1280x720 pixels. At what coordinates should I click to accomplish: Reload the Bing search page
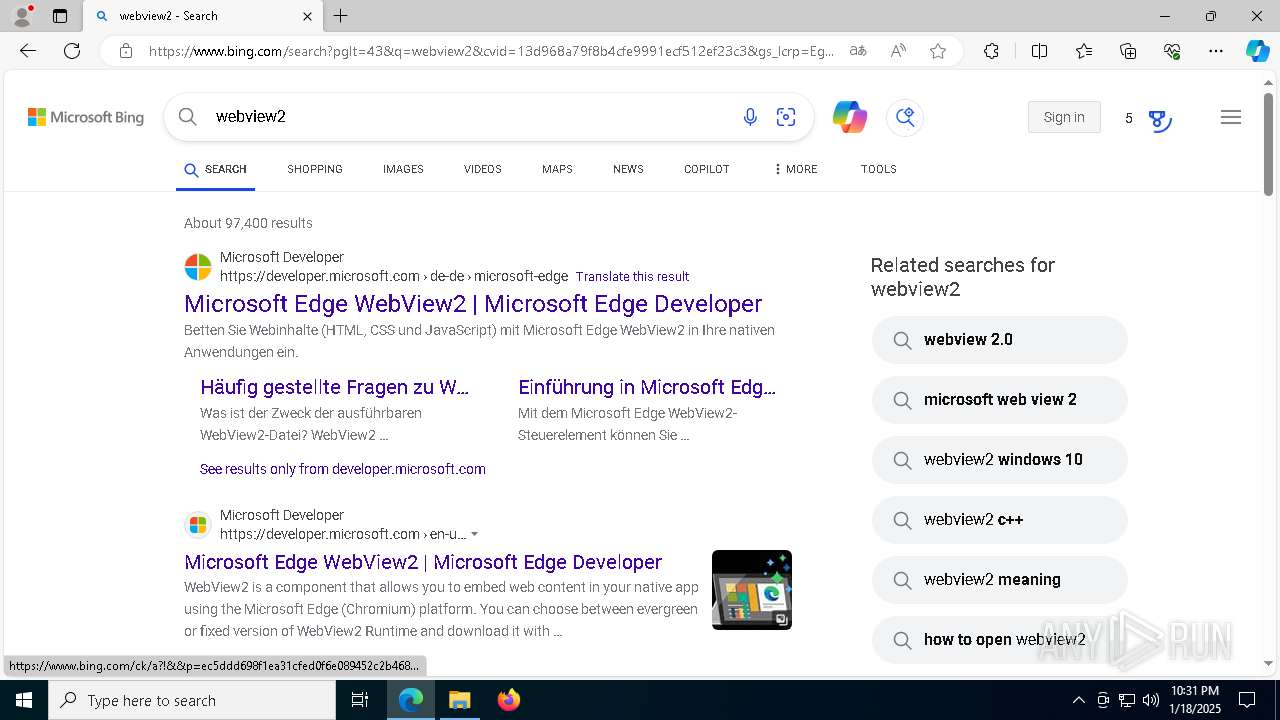click(72, 51)
